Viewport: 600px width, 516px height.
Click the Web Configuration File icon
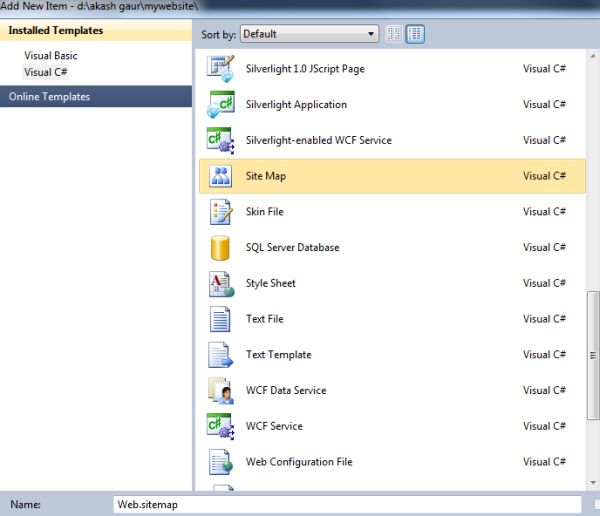[221, 462]
